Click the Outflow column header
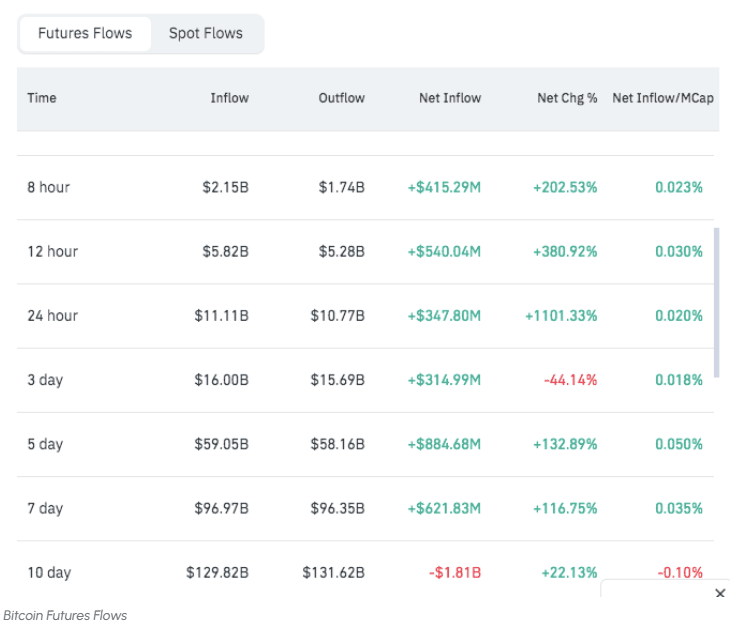Viewport: 736px width, 631px height. click(x=341, y=98)
